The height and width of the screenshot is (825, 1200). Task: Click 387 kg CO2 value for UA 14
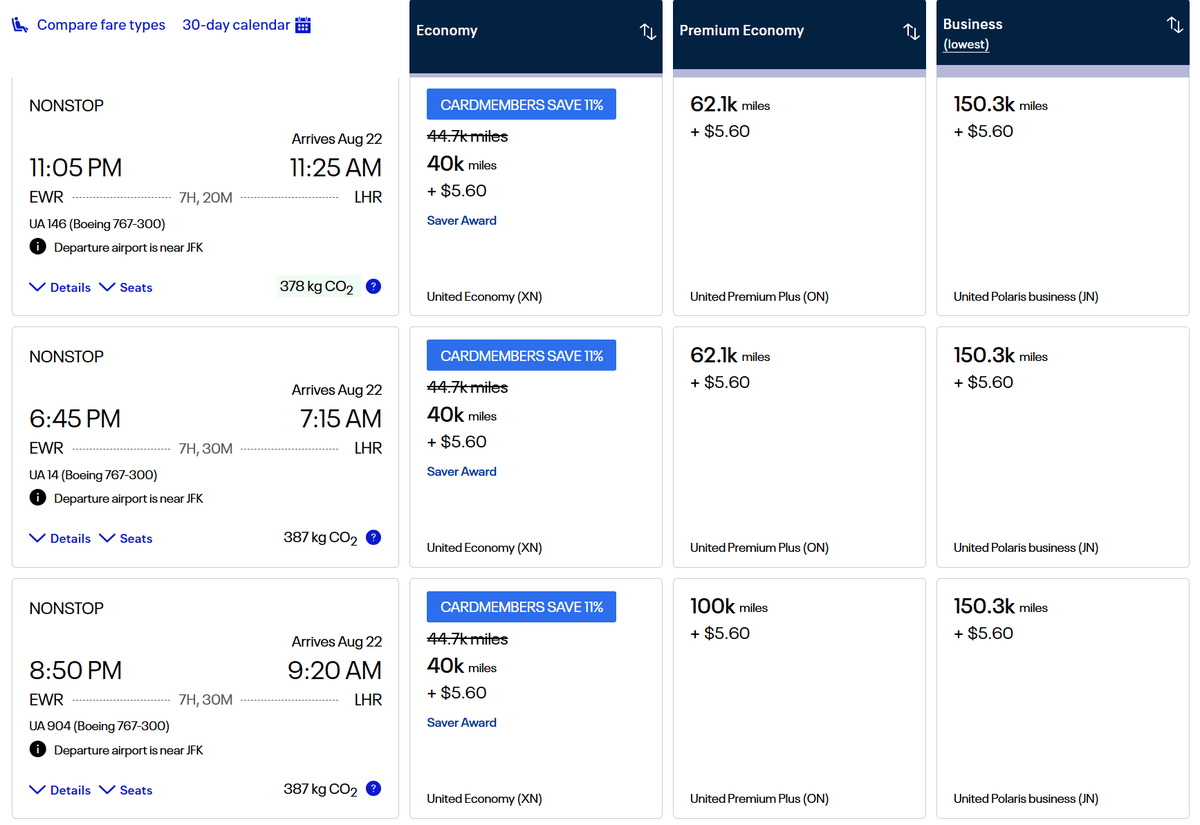pyautogui.click(x=320, y=538)
